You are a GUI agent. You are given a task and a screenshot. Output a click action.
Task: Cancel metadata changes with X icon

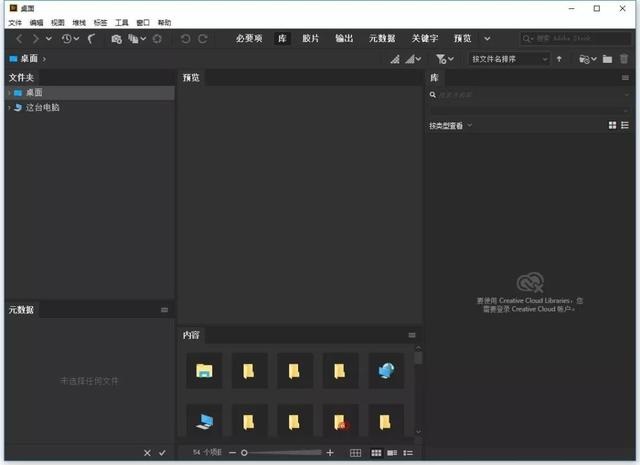pos(147,453)
